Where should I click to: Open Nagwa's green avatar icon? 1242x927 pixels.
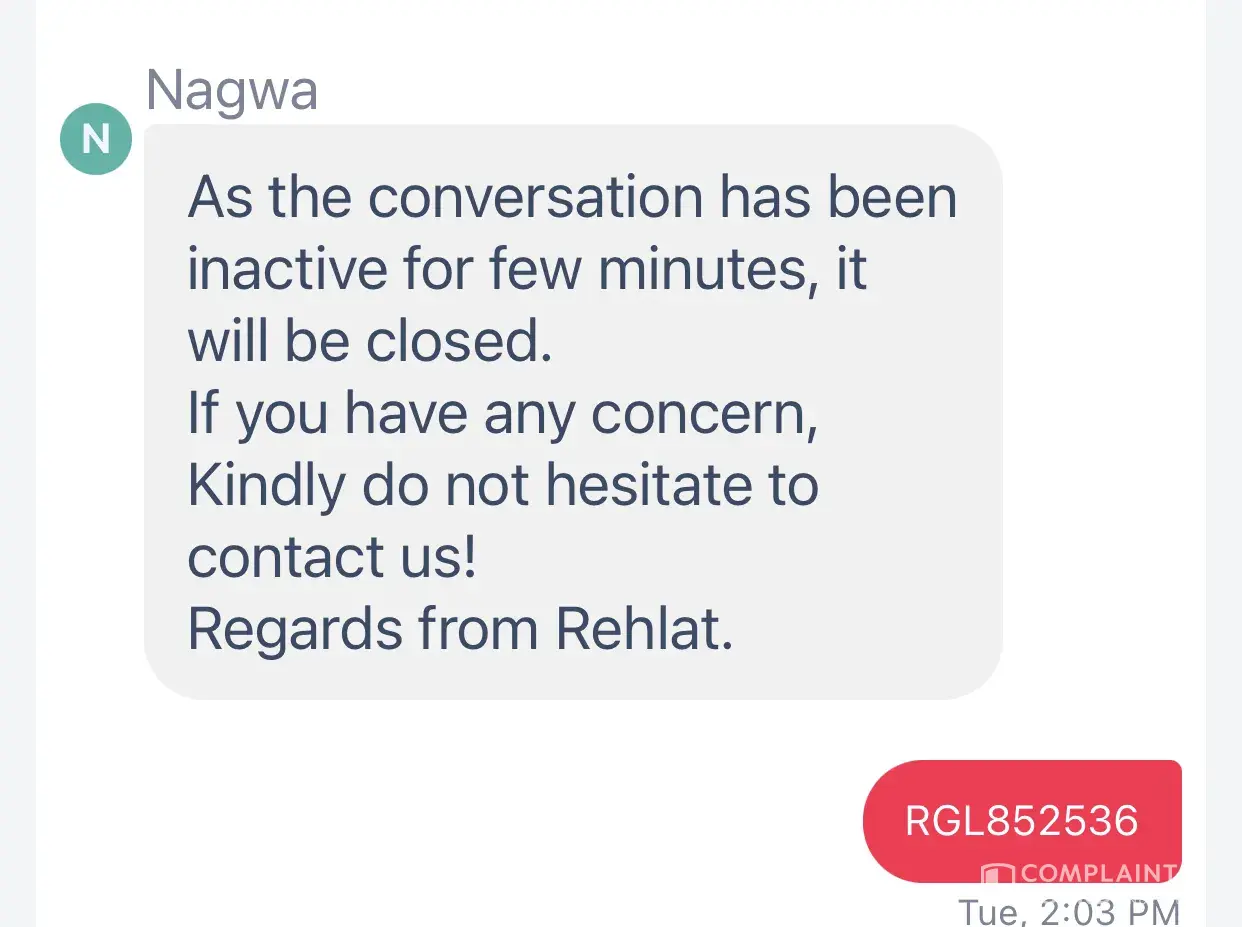(x=96, y=139)
